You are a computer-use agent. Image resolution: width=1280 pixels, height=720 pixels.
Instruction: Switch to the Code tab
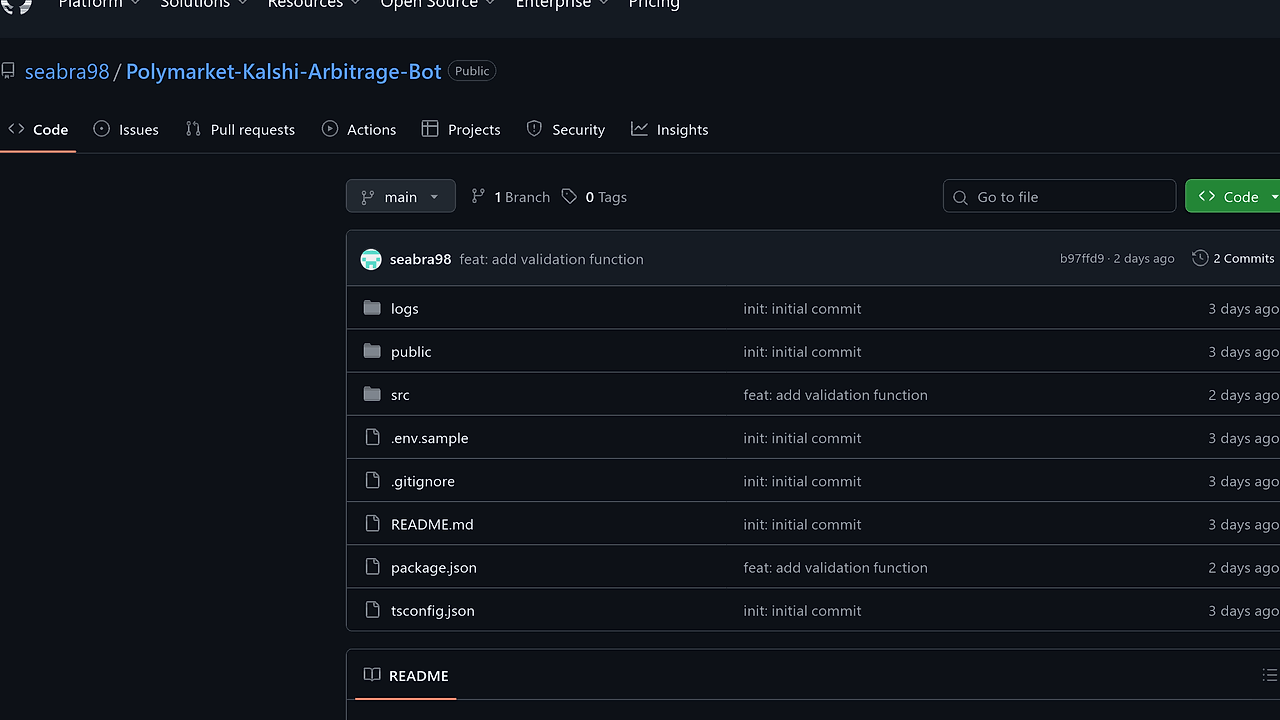coord(38,129)
